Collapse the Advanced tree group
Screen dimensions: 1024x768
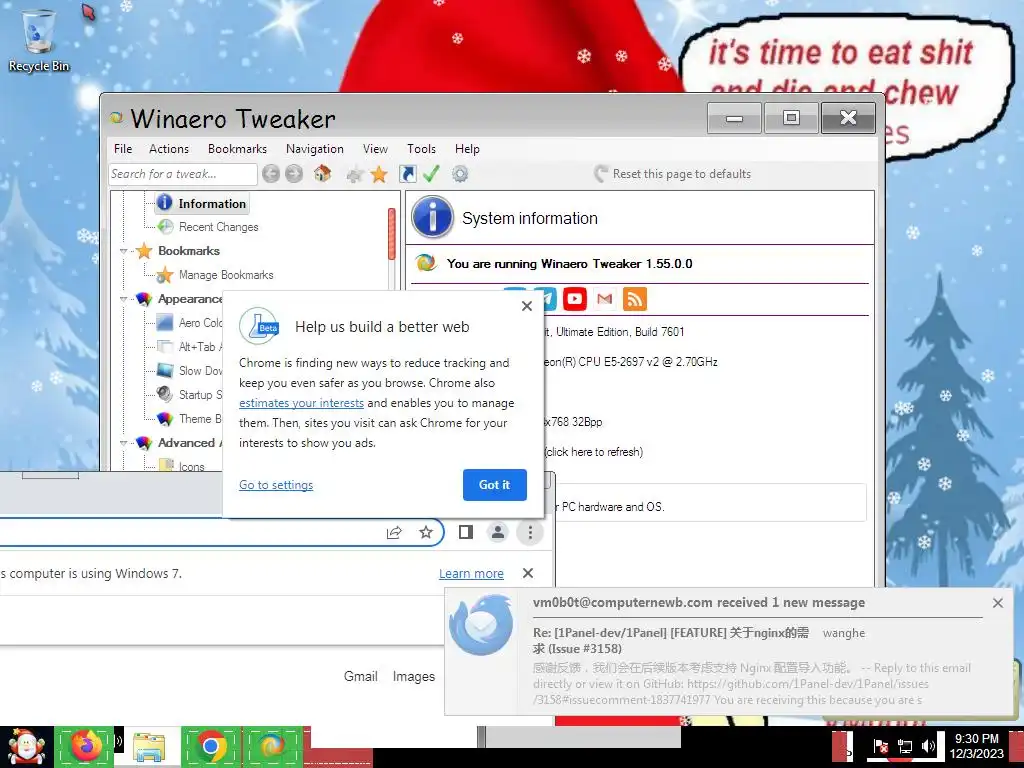click(123, 443)
